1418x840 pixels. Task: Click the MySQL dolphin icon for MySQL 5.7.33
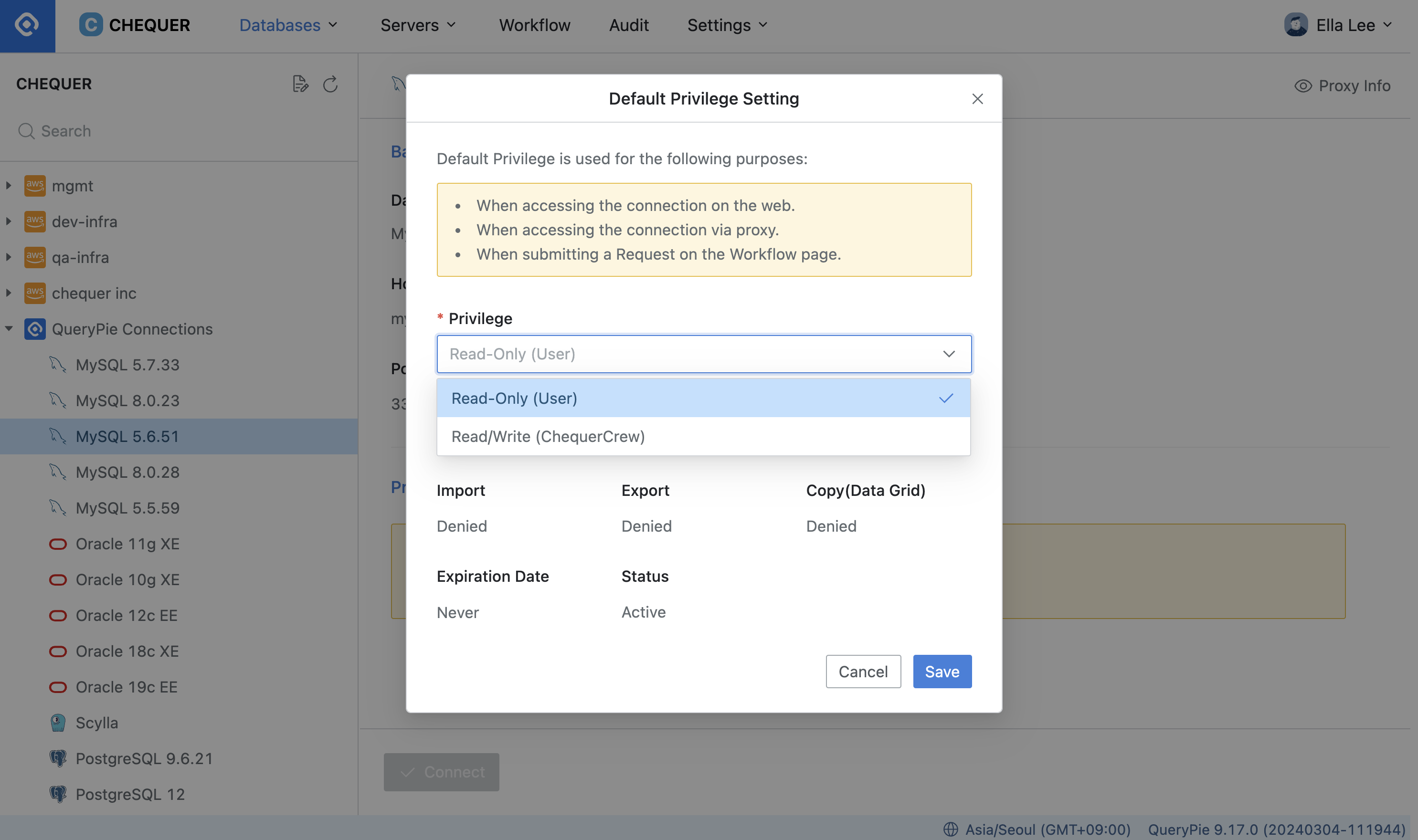coord(58,365)
